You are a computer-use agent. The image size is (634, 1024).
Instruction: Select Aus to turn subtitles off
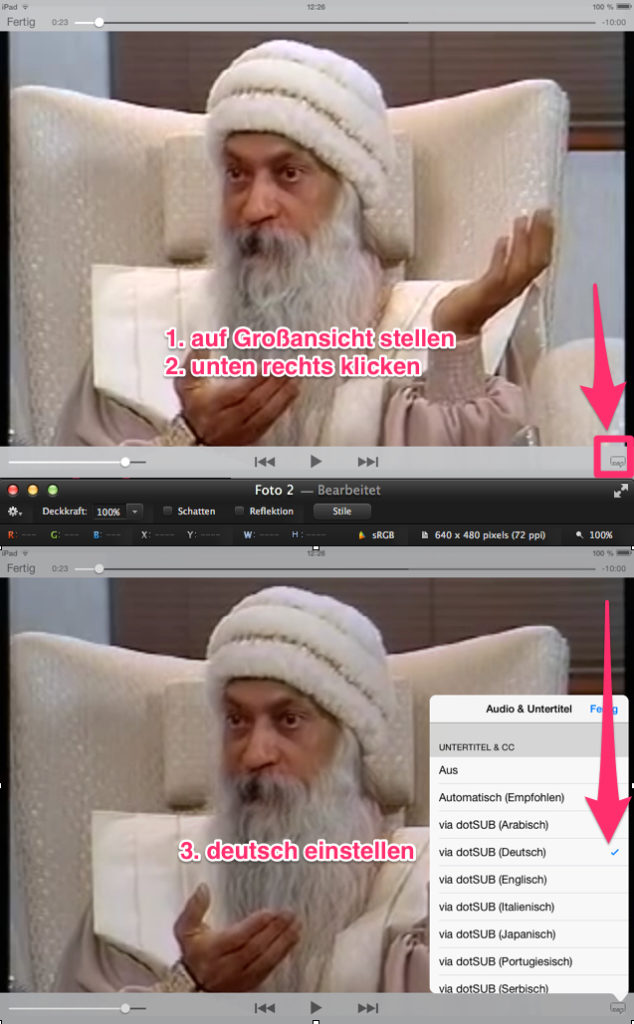(x=529, y=770)
